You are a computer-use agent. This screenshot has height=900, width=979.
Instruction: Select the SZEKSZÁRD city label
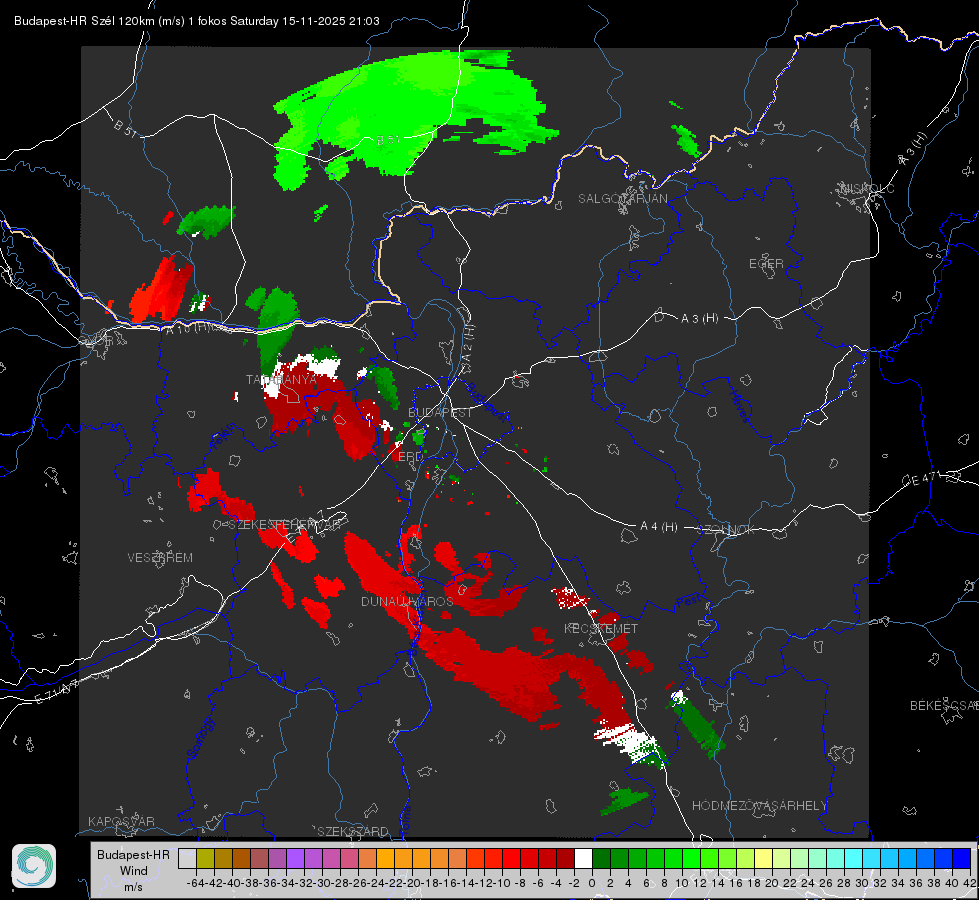[353, 831]
